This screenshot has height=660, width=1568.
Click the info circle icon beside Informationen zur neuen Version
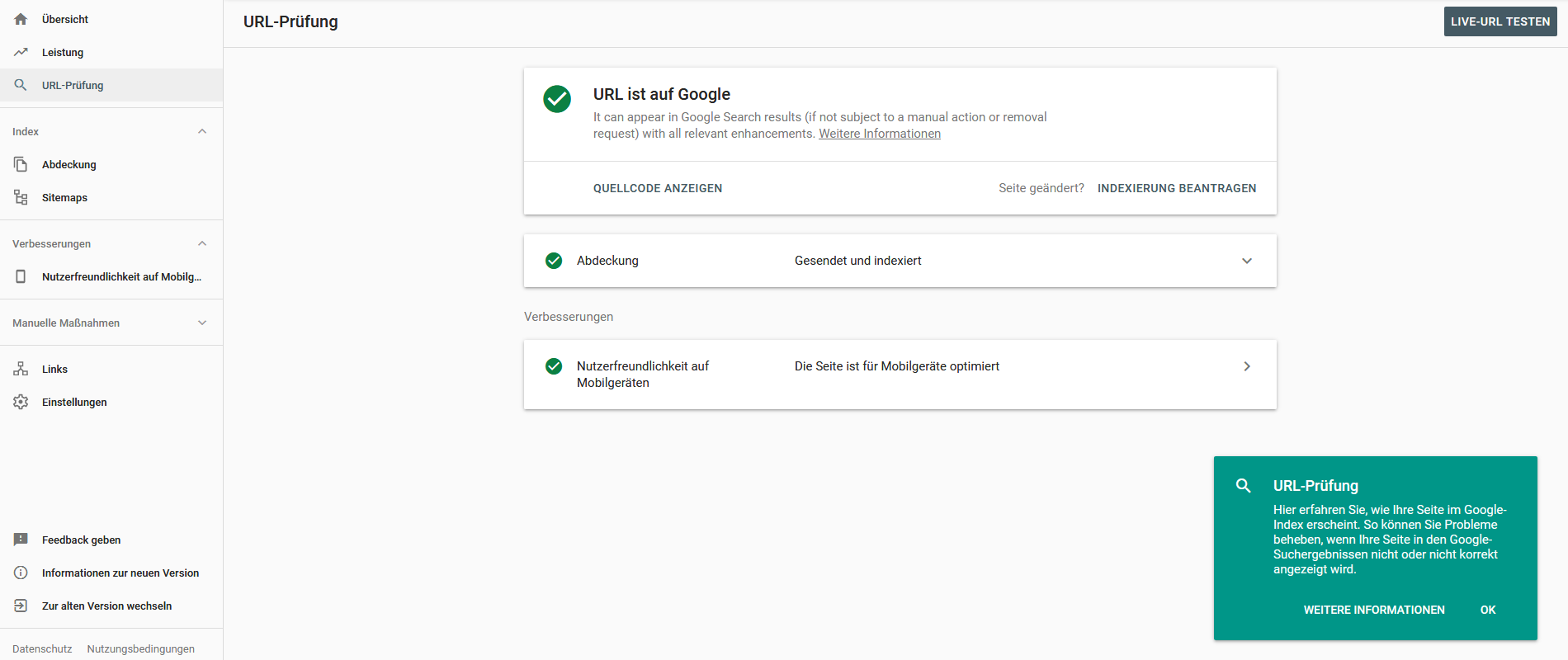point(21,573)
